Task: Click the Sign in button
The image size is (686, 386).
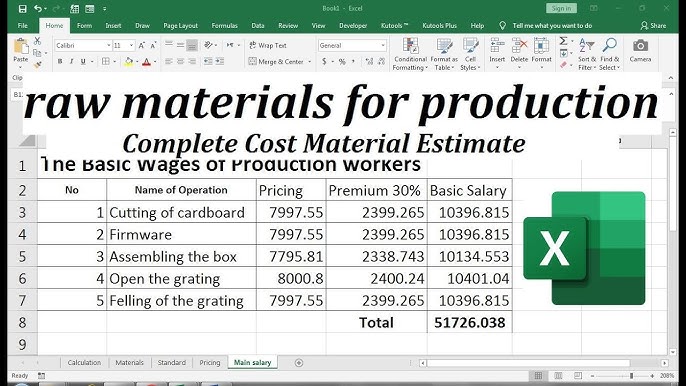Action: [x=561, y=8]
